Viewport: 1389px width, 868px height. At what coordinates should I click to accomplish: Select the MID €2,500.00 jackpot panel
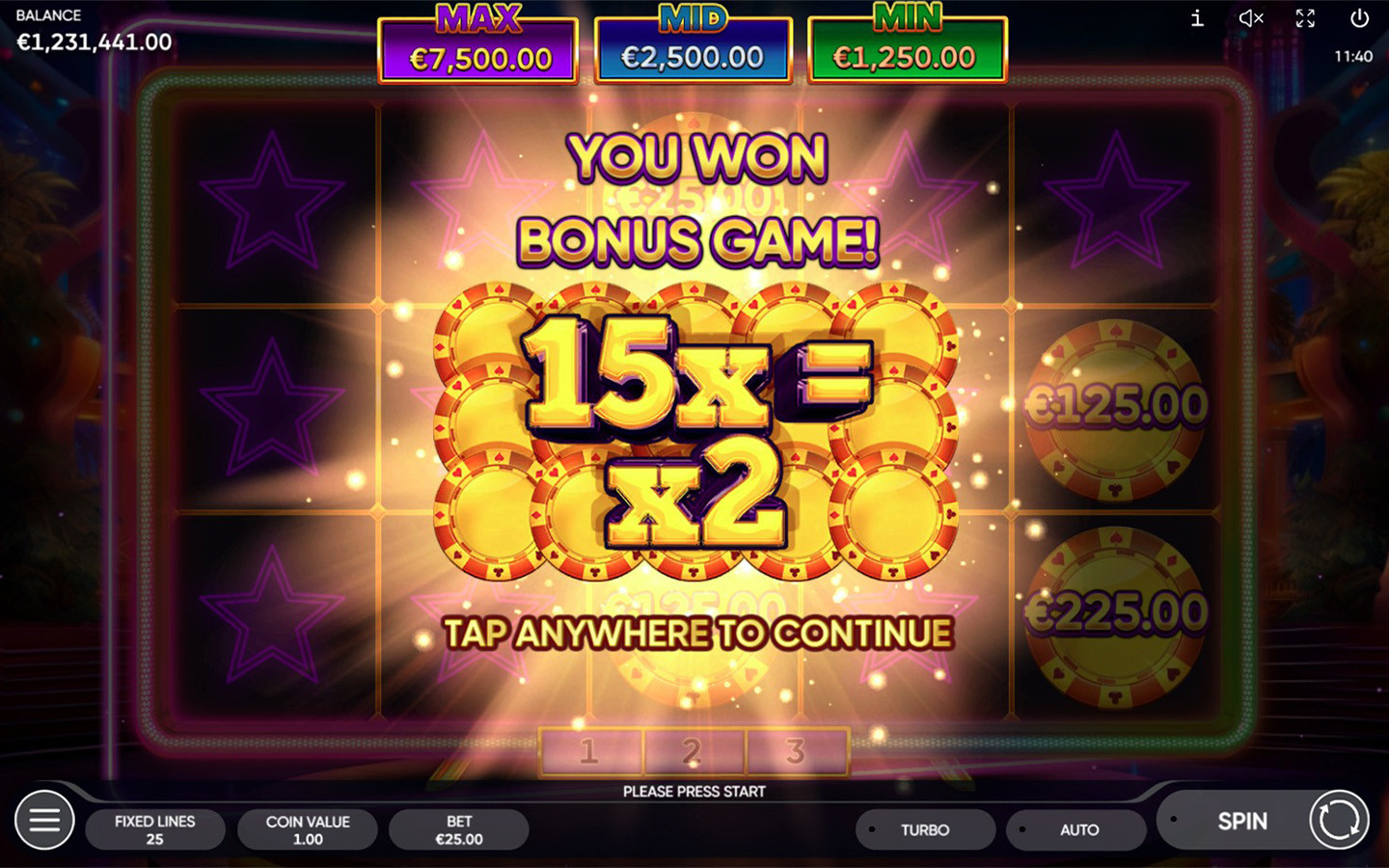point(693,46)
